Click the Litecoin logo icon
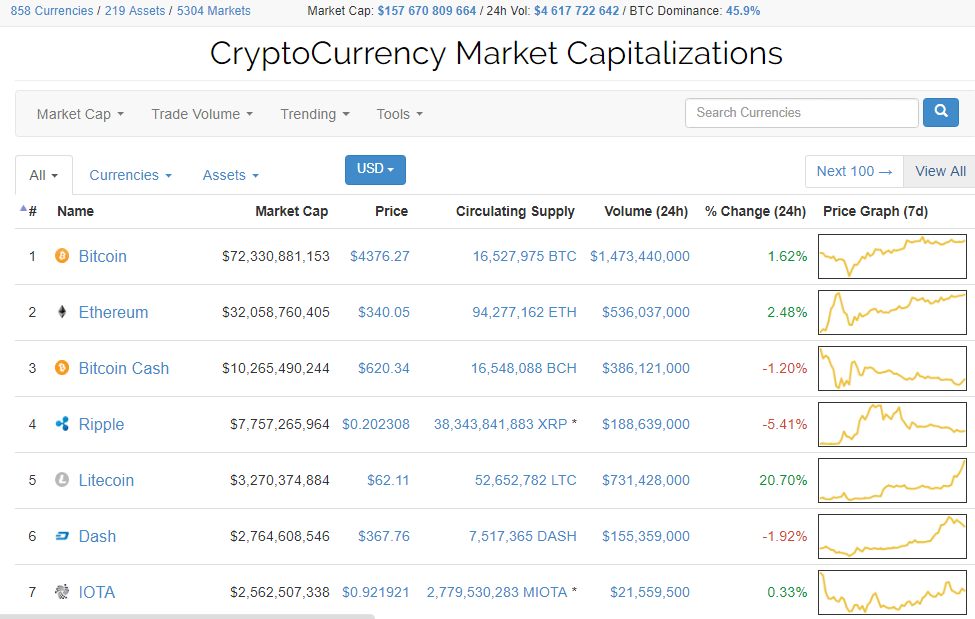Viewport: 975px width, 619px height. [62, 480]
